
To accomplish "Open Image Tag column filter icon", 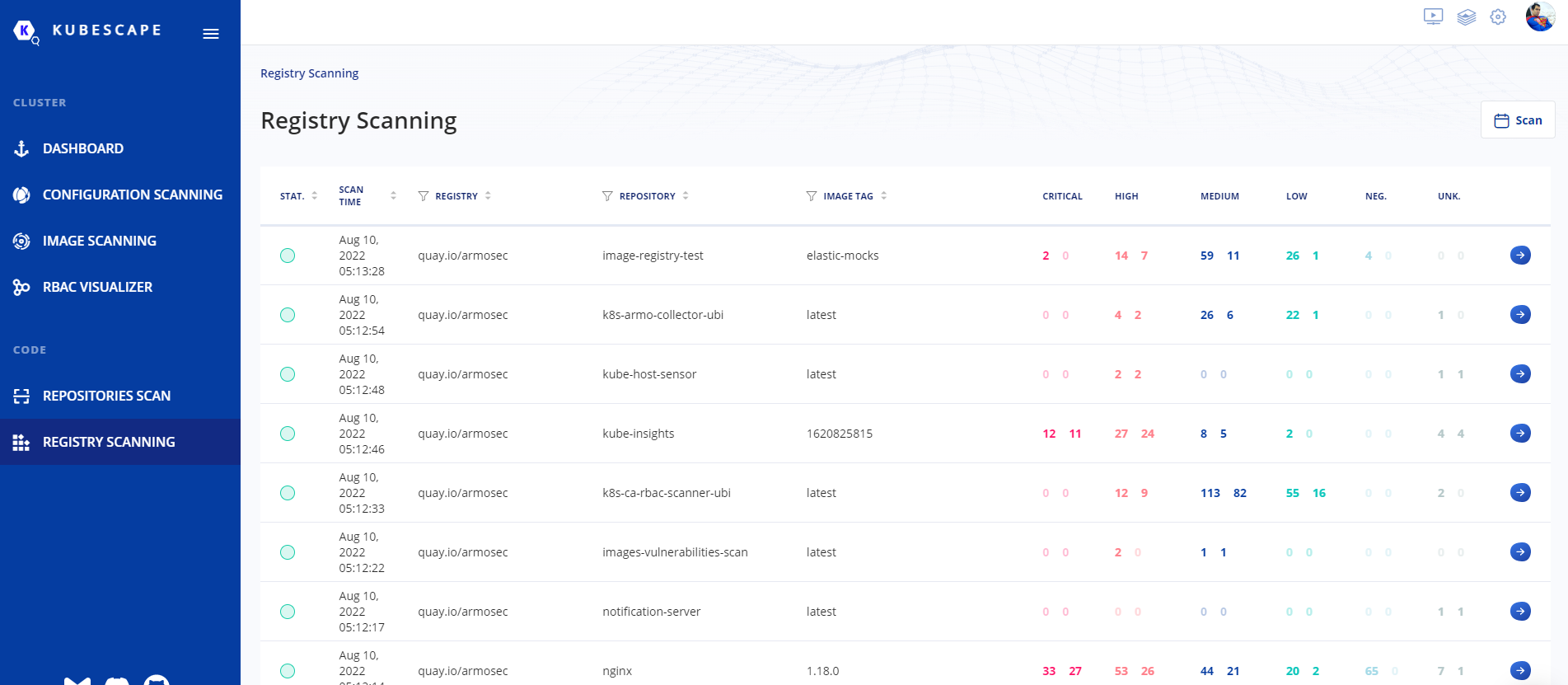I will coord(812,196).
